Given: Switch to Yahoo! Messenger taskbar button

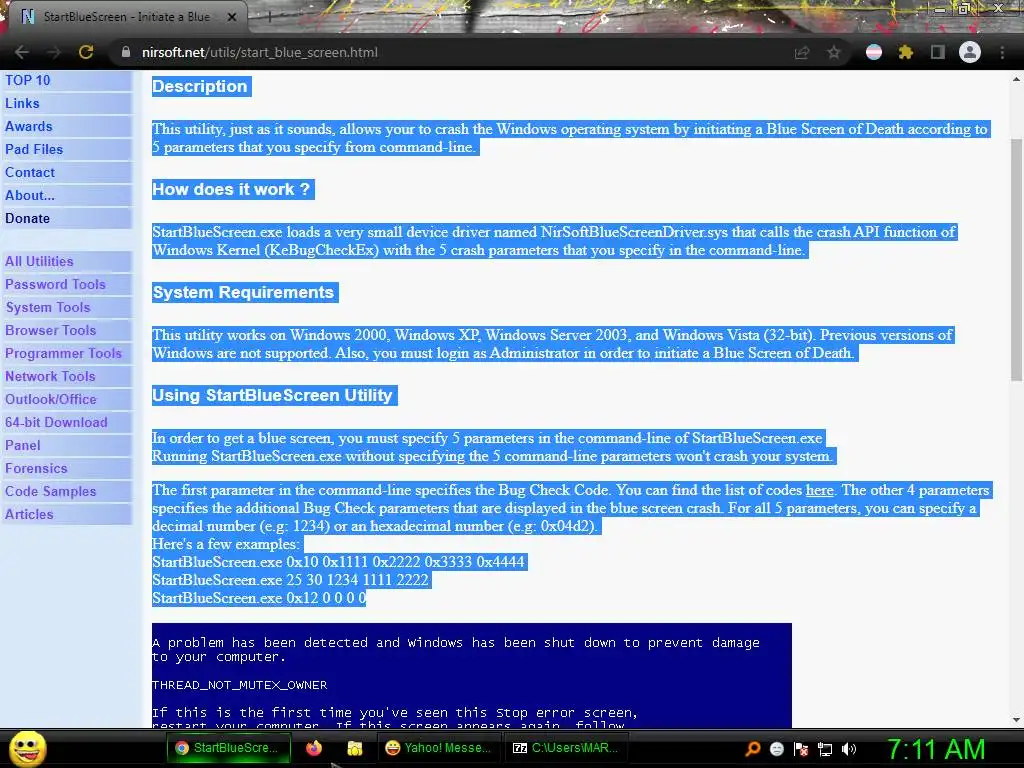Looking at the screenshot, I should (x=439, y=748).
